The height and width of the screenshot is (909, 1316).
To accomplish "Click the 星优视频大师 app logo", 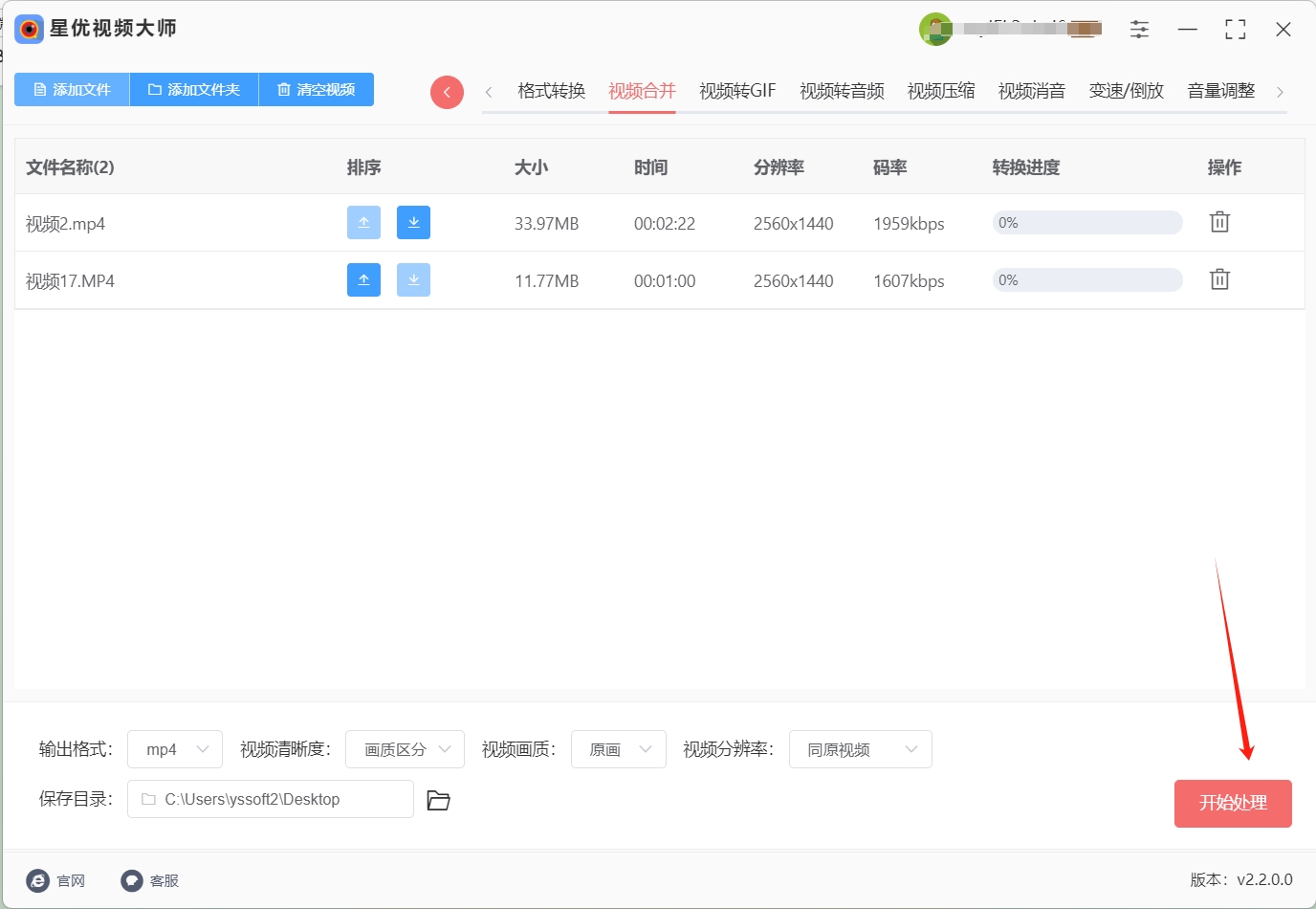I will pyautogui.click(x=30, y=29).
